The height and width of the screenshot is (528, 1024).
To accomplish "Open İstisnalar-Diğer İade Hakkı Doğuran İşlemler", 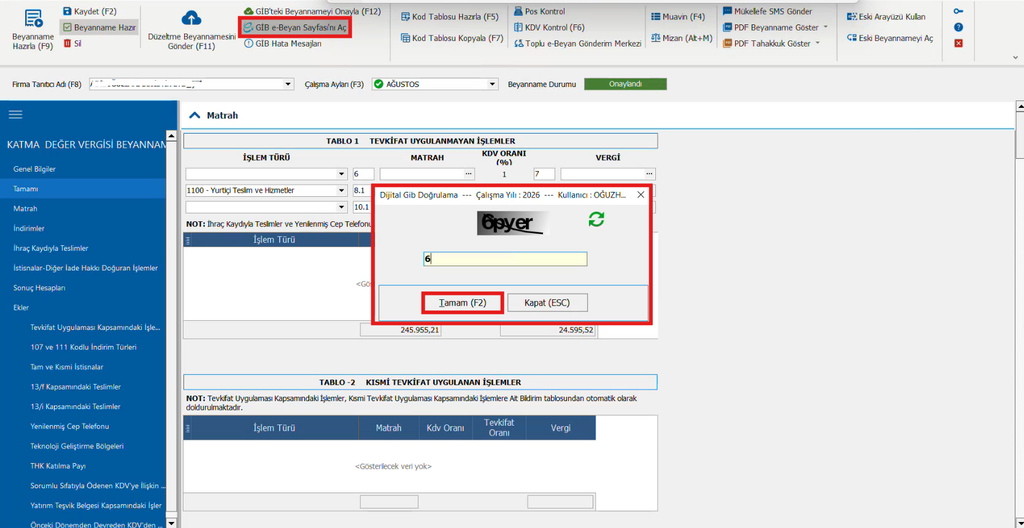I will click(x=85, y=268).
